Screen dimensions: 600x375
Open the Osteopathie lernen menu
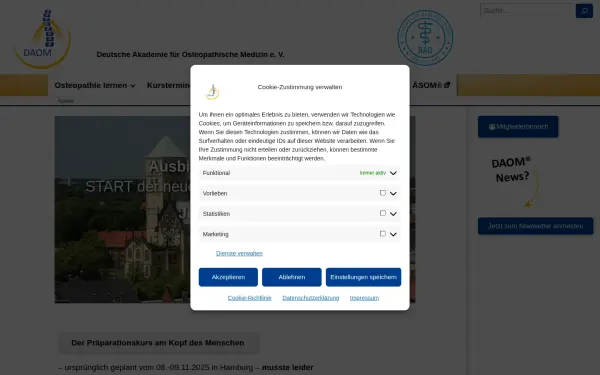tap(95, 85)
